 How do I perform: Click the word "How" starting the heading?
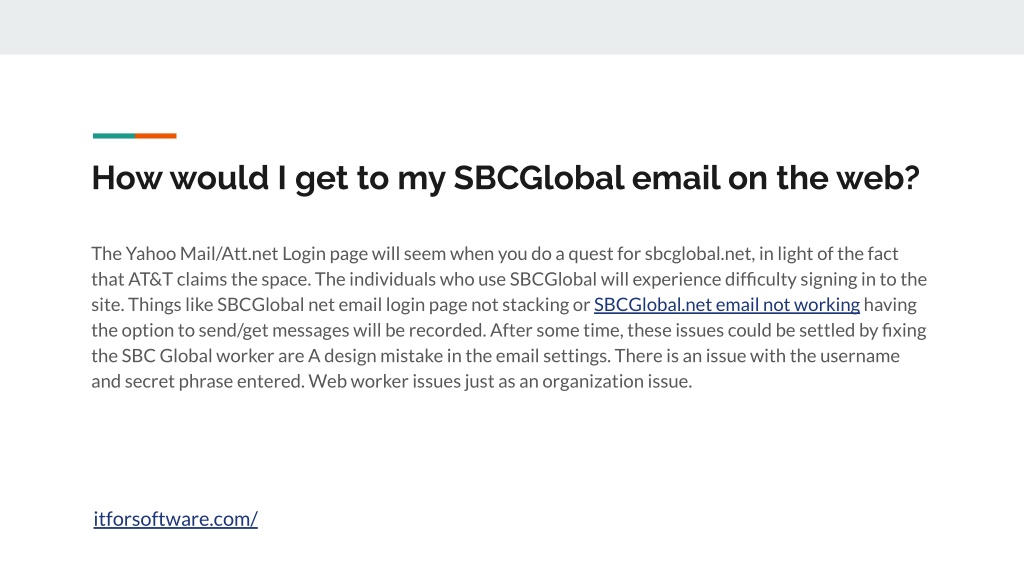pyautogui.click(x=127, y=178)
